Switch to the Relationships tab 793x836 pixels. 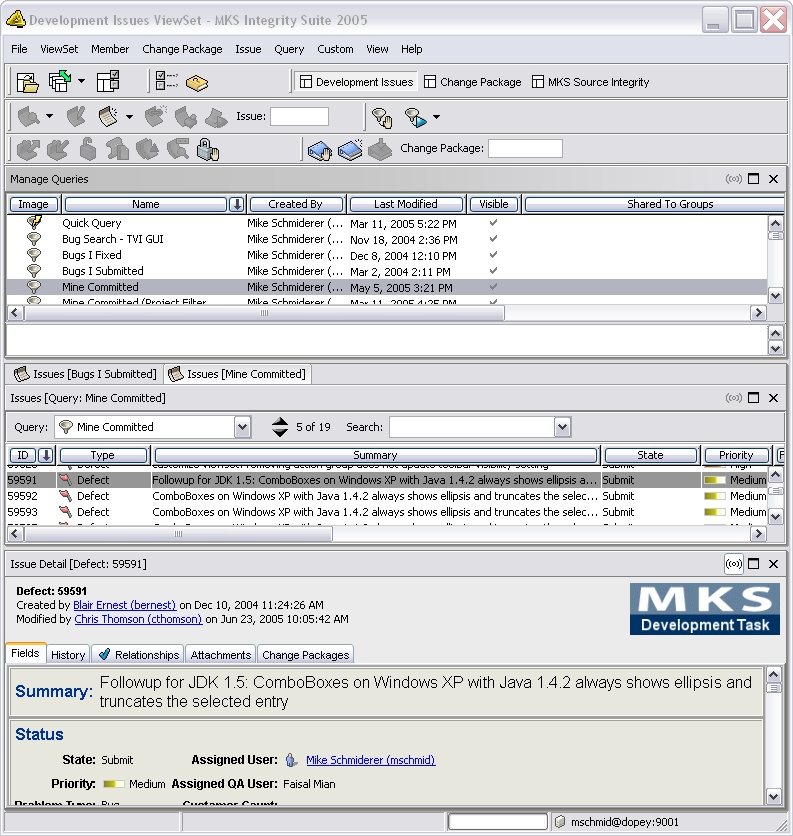pos(138,655)
